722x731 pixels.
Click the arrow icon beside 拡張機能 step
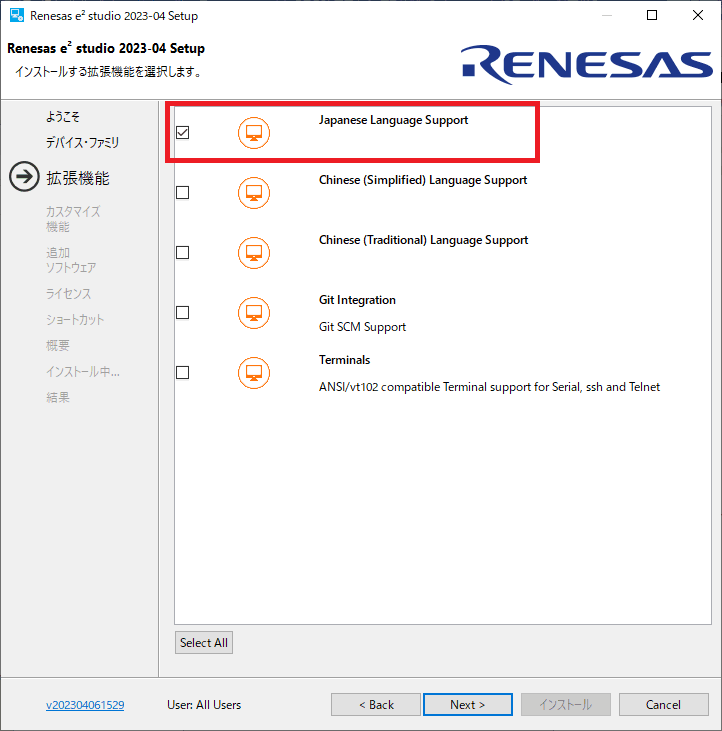[24, 177]
